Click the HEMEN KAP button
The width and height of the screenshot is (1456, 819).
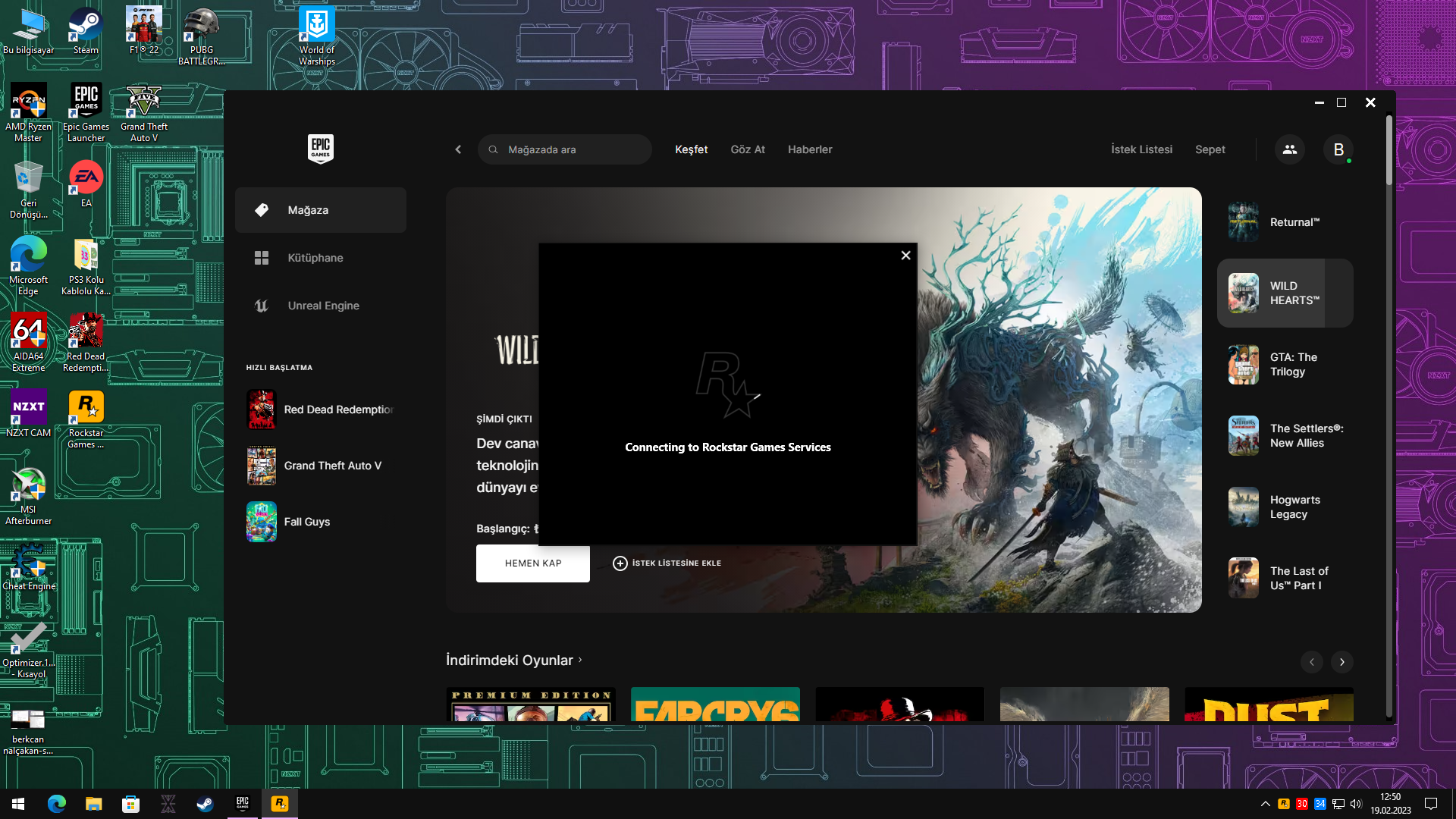click(x=532, y=563)
